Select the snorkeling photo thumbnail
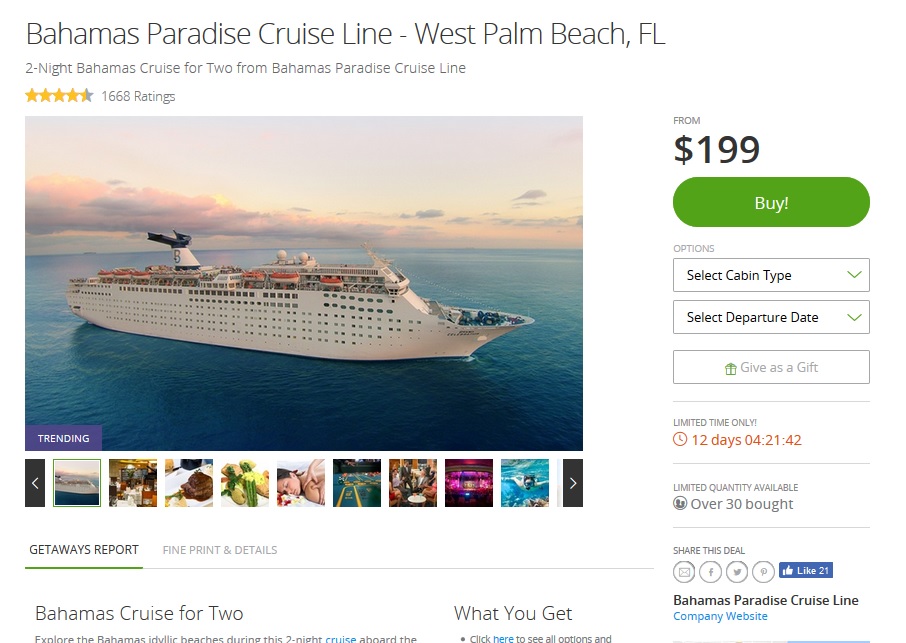The image size is (906, 643). (524, 483)
